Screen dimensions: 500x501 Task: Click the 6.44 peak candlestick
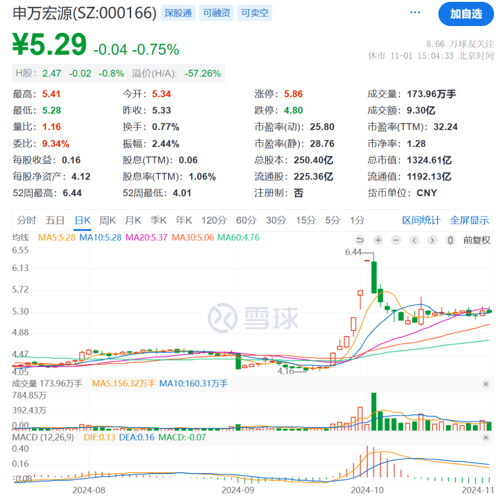point(374,277)
